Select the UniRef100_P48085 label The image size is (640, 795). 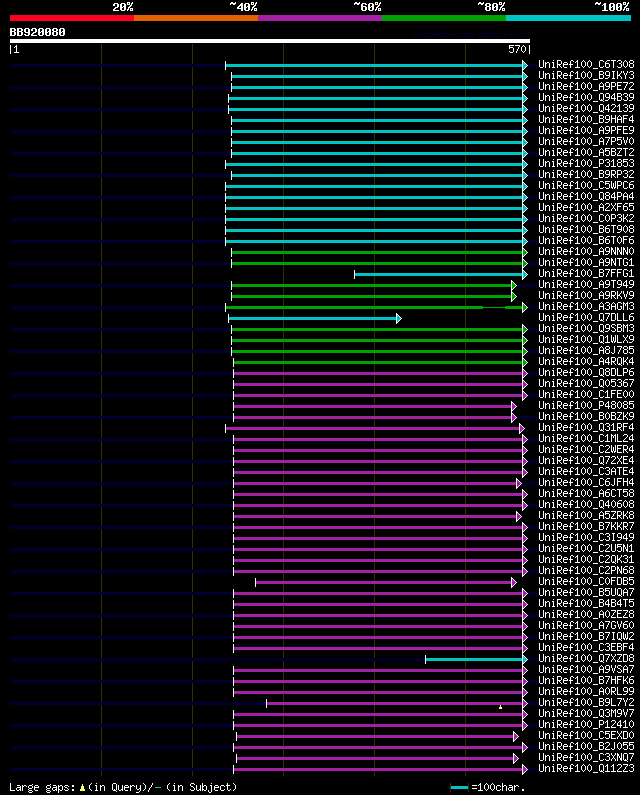(x=586, y=406)
